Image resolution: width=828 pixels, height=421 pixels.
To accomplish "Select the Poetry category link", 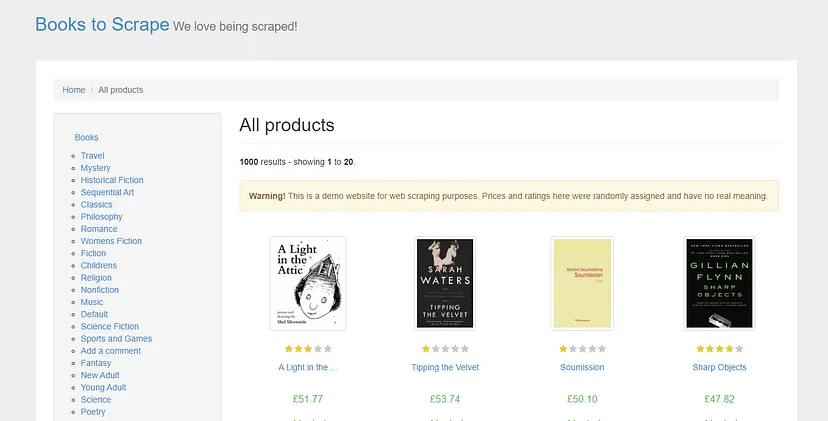I will click(x=93, y=412).
